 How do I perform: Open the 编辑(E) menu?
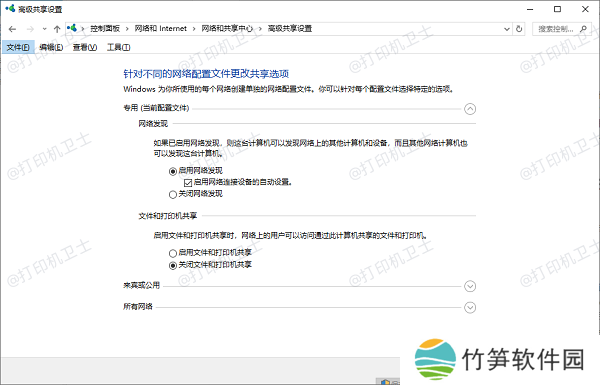(51, 47)
